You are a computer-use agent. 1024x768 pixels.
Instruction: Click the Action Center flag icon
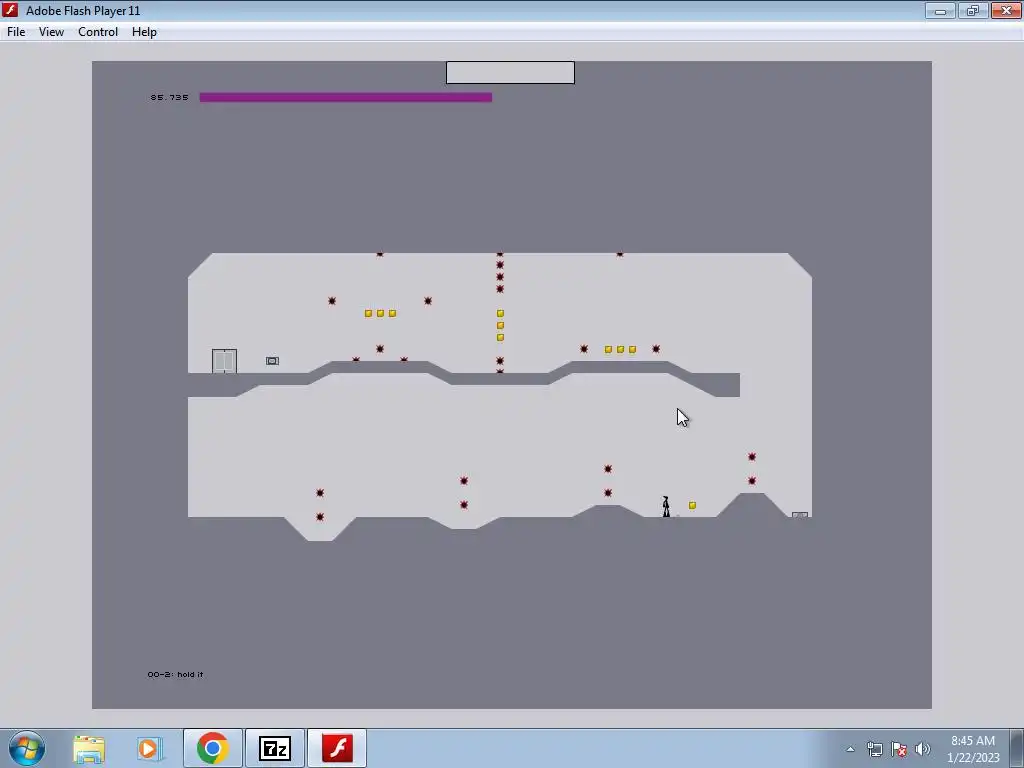pos(899,749)
